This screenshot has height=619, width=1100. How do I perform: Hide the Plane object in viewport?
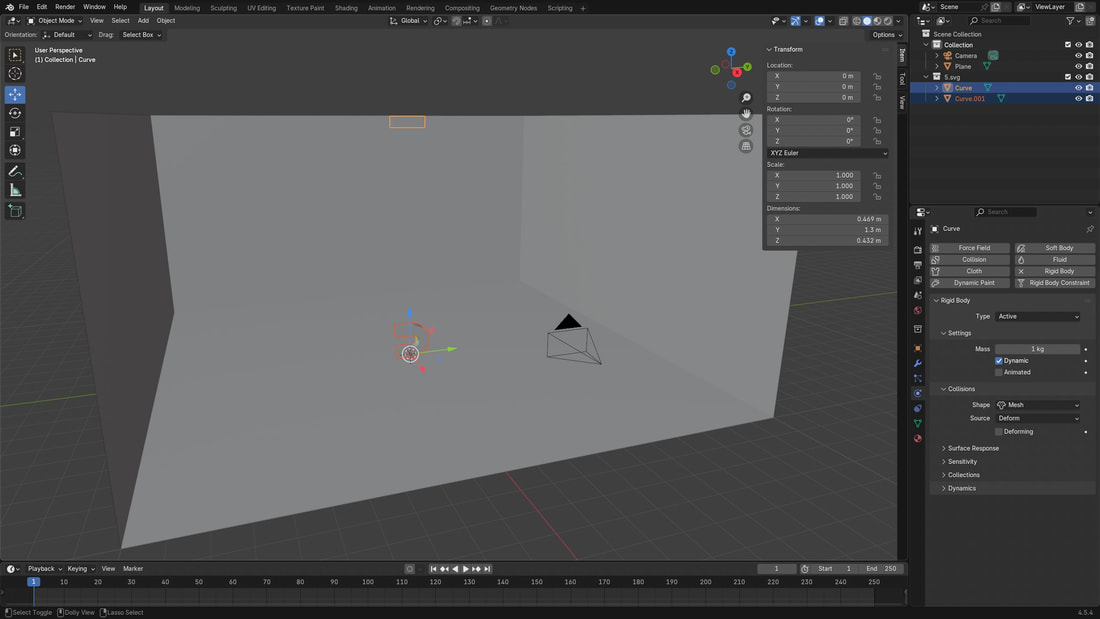[1078, 66]
